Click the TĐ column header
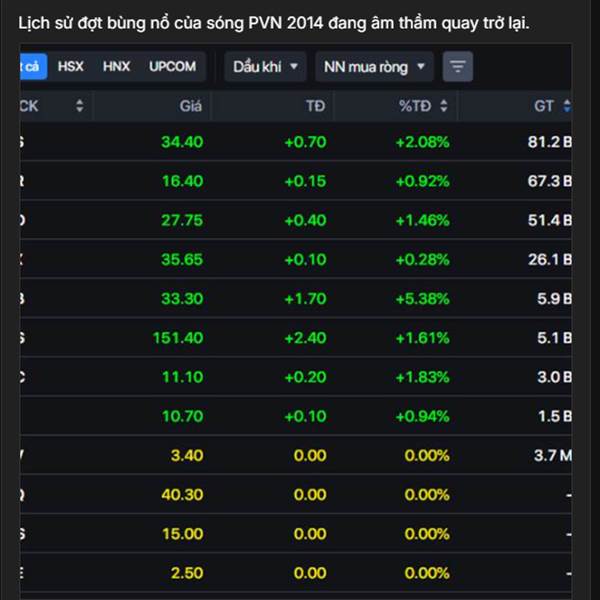Image resolution: width=600 pixels, height=600 pixels. pyautogui.click(x=316, y=106)
